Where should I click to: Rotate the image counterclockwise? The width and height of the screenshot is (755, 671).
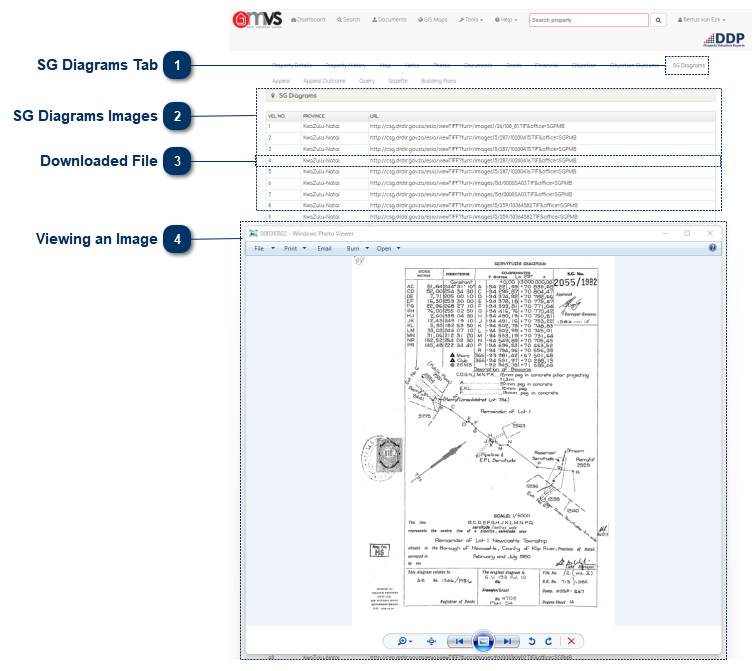pyautogui.click(x=532, y=641)
